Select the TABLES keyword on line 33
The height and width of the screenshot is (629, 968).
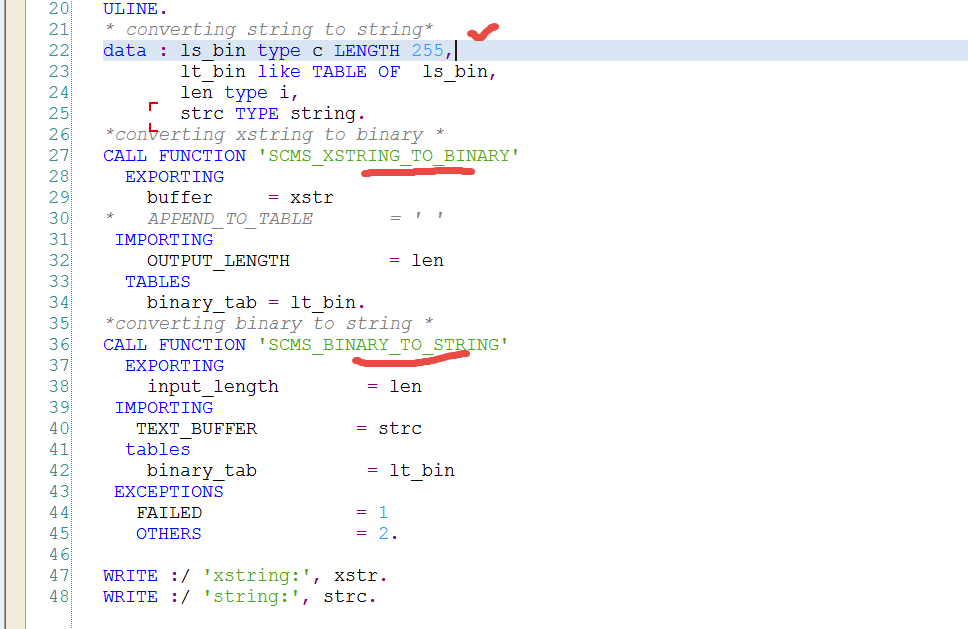pos(157,281)
